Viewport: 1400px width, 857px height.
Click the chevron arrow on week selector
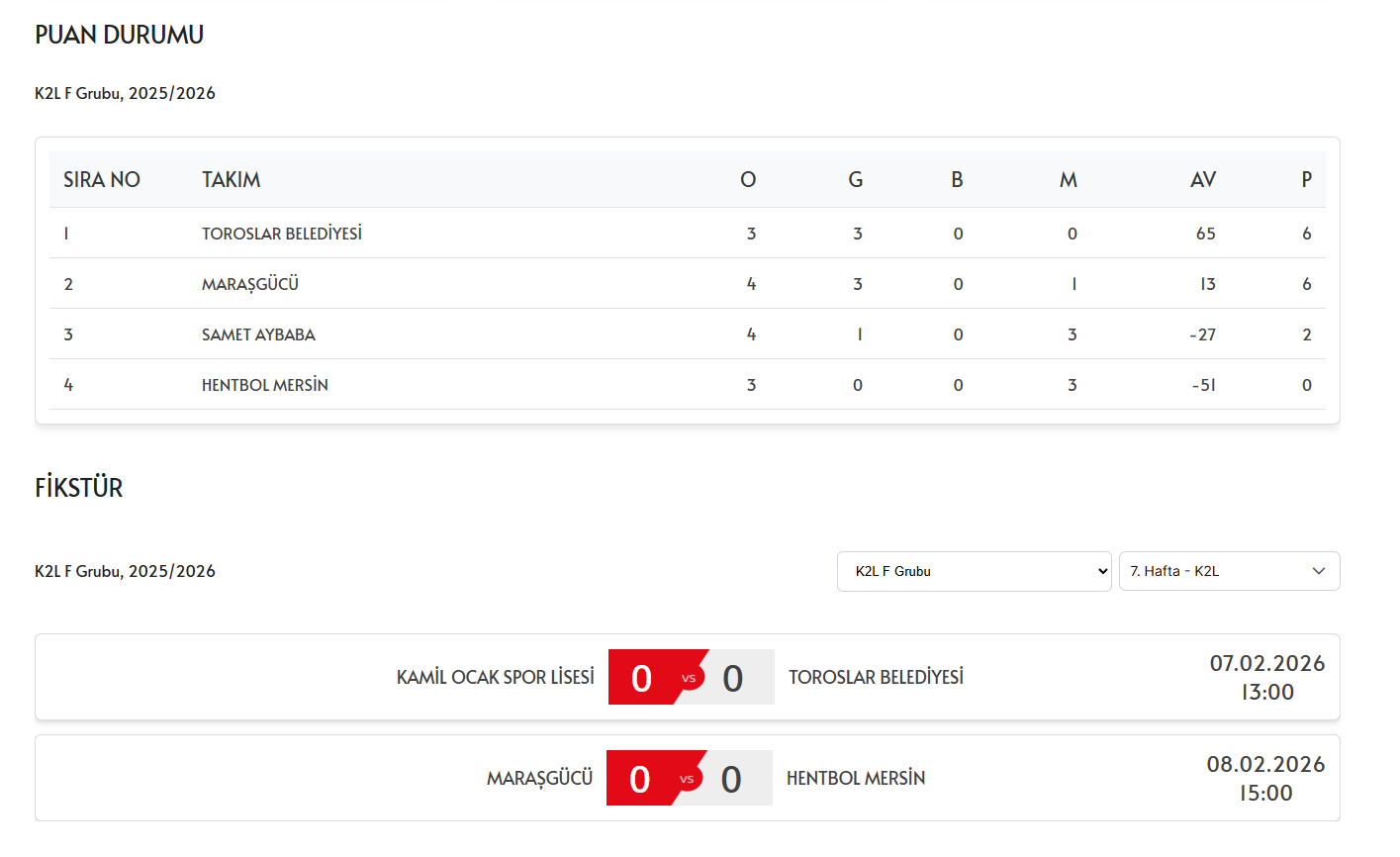[x=1319, y=571]
